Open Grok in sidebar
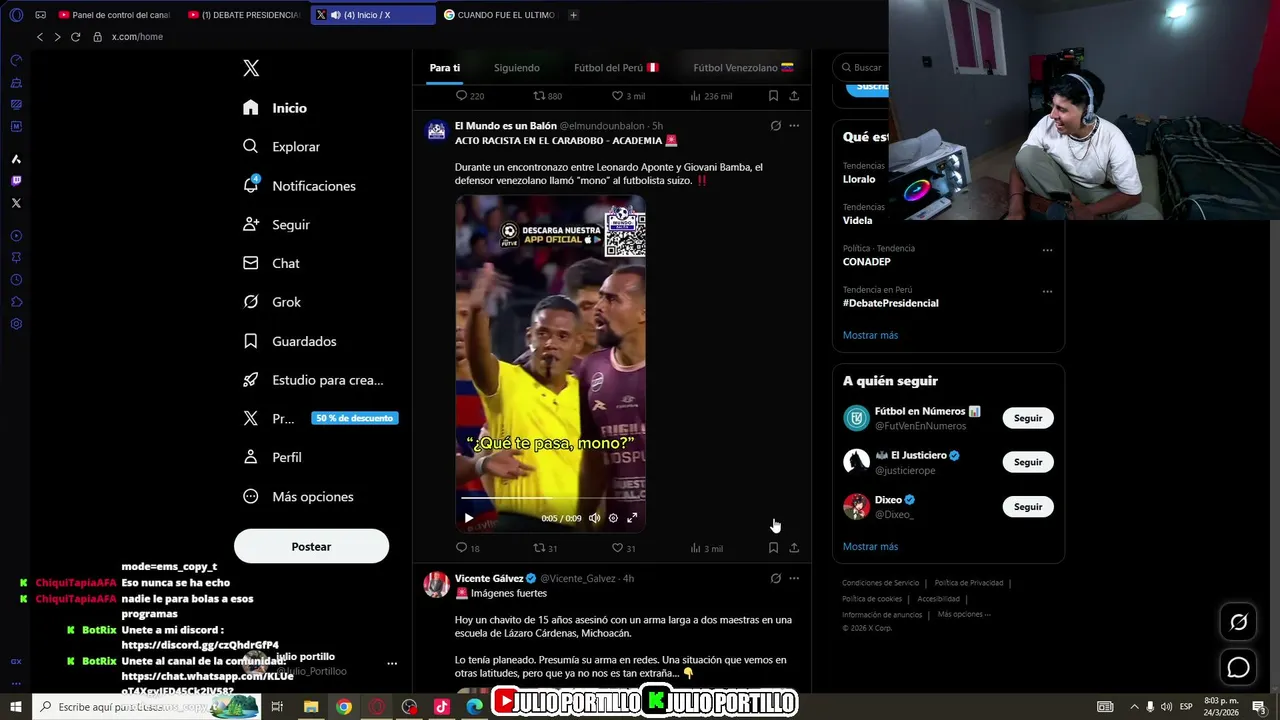 tap(272, 302)
